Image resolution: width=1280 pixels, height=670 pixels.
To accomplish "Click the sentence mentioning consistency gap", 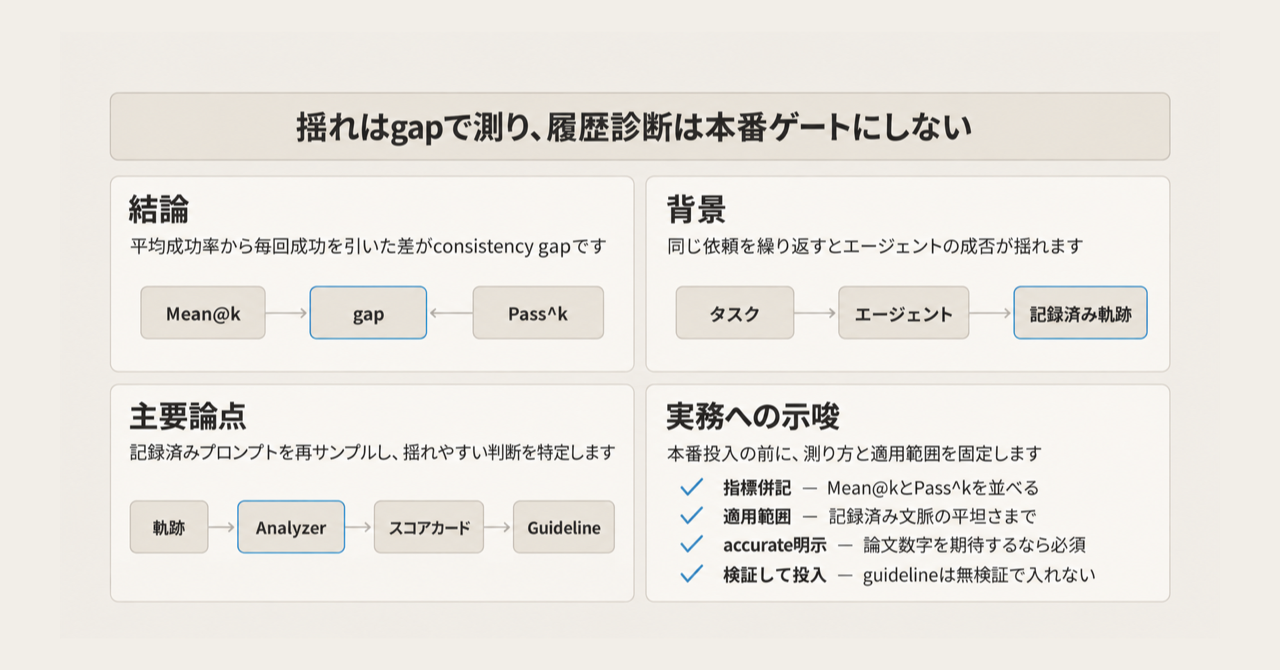I will click(x=368, y=246).
